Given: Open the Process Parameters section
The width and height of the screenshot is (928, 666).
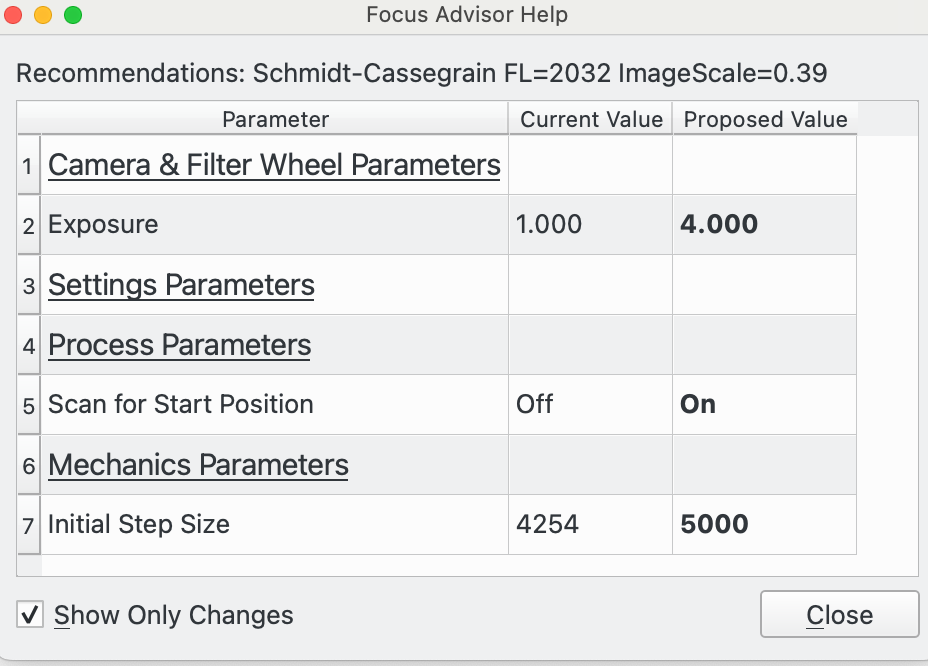Looking at the screenshot, I should [x=179, y=344].
